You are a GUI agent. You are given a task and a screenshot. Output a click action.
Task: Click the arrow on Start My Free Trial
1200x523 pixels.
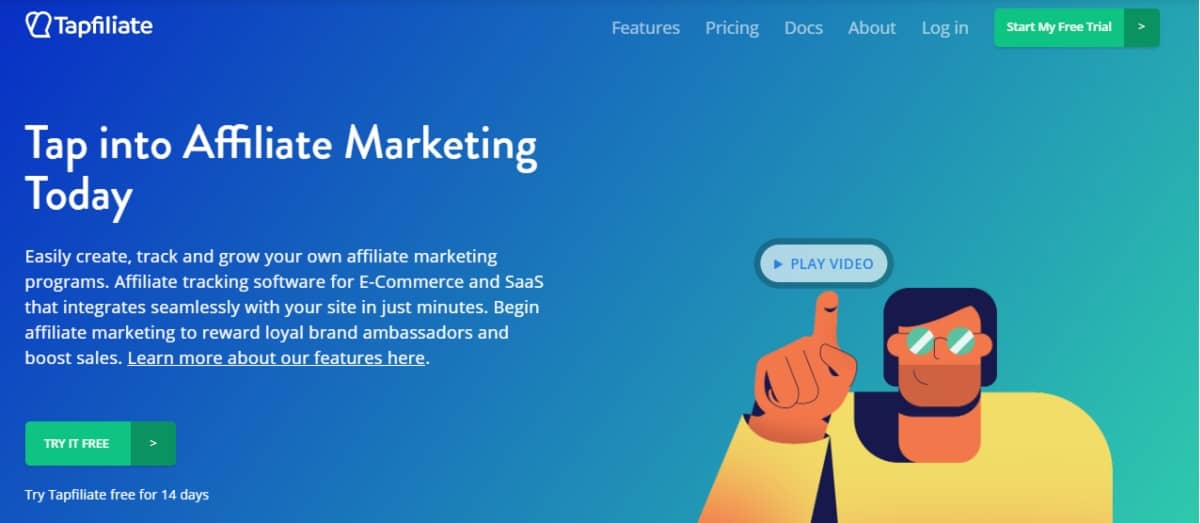tap(1141, 27)
